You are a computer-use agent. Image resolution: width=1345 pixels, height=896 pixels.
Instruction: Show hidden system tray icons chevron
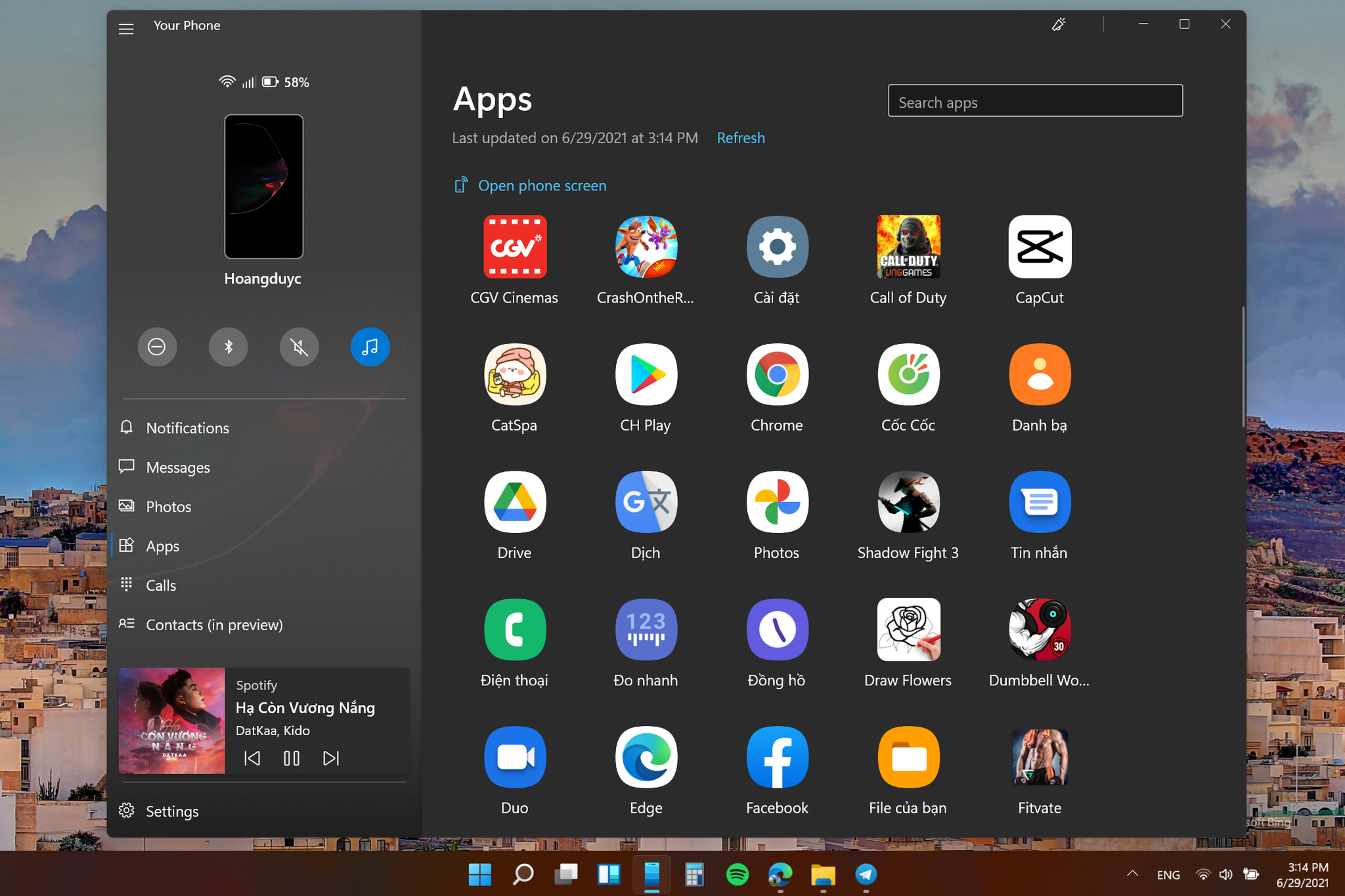[x=1132, y=874]
